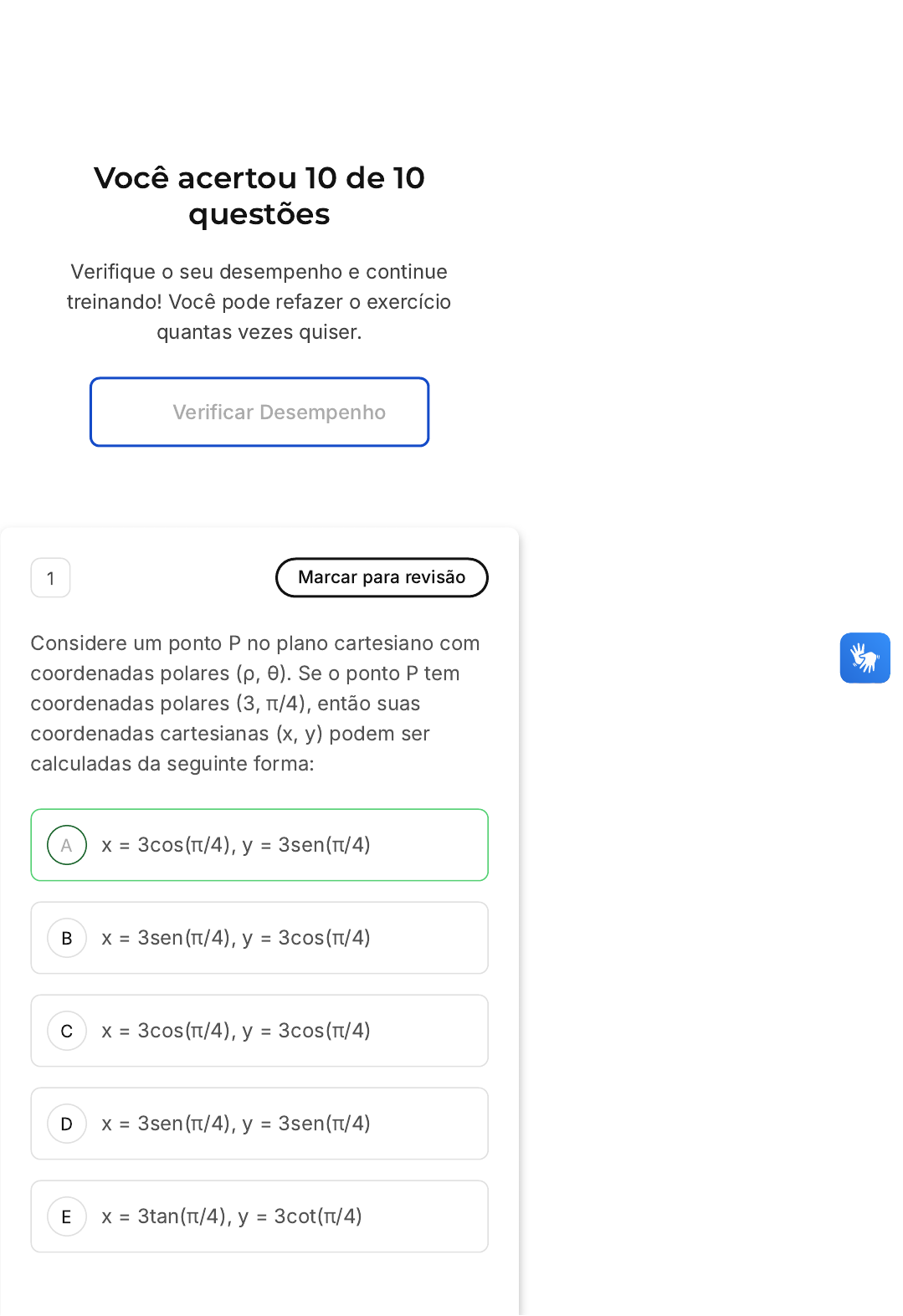
Task: Mark the letter E radio circle
Action: coord(67,1216)
